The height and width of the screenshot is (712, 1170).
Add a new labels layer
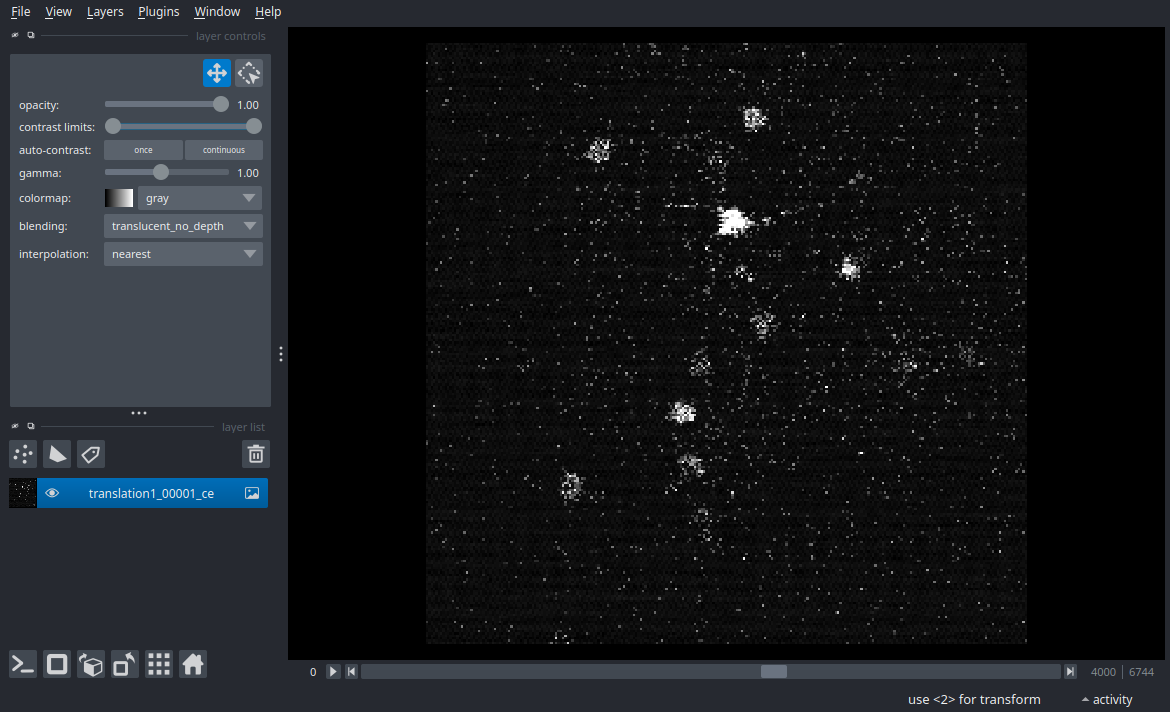point(90,454)
